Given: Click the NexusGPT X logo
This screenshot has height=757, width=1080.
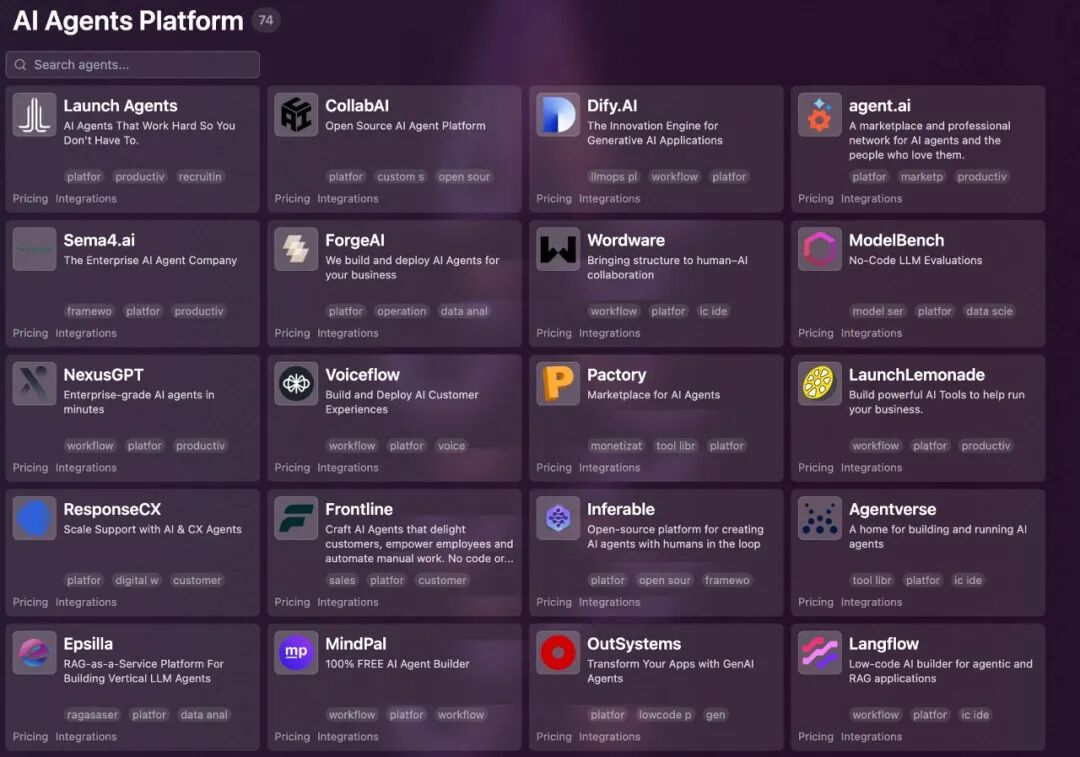Looking at the screenshot, I should click(33, 384).
